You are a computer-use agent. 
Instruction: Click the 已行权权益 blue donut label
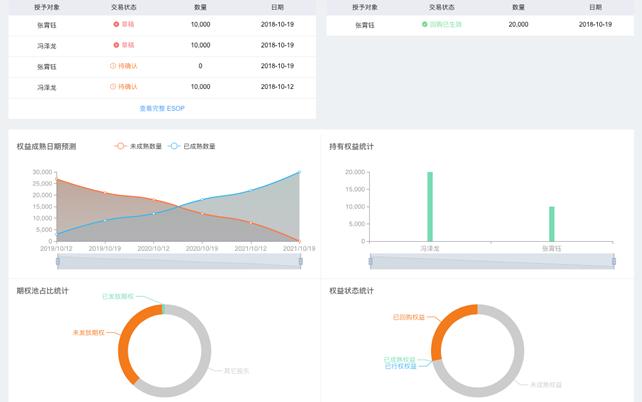(400, 366)
